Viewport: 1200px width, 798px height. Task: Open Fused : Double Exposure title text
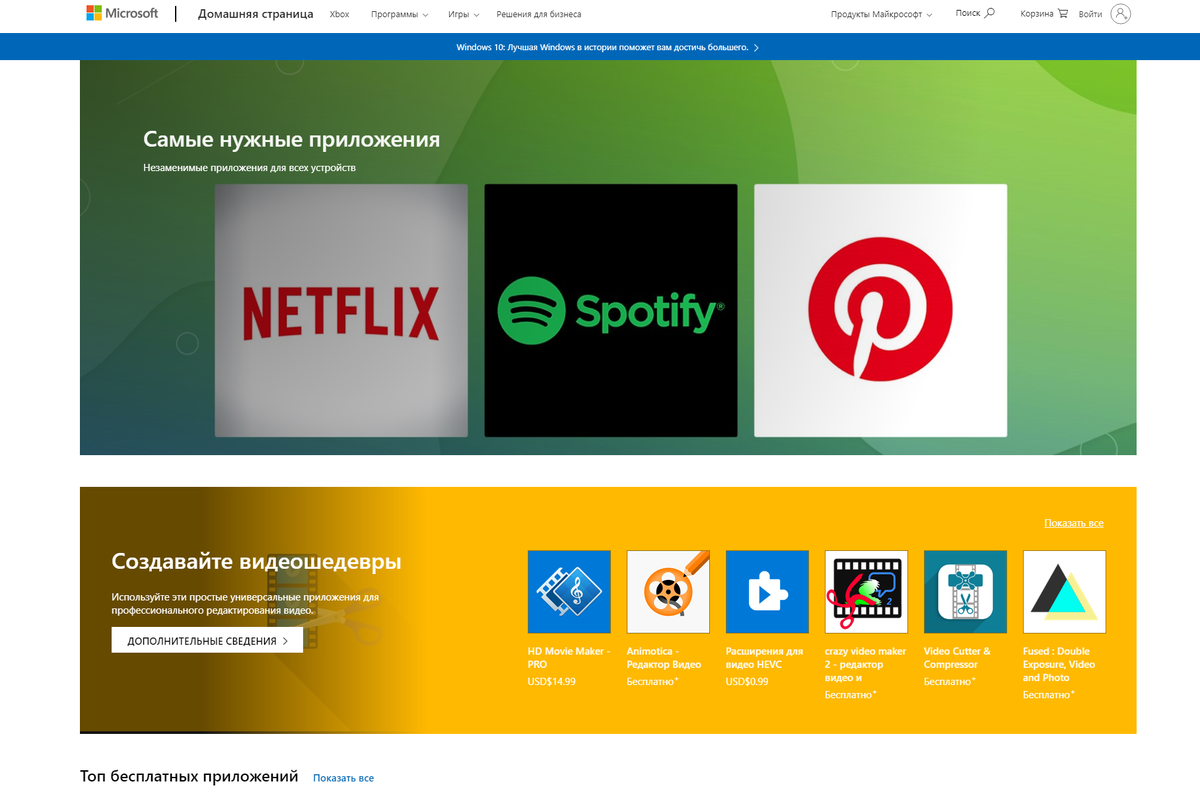1059,664
